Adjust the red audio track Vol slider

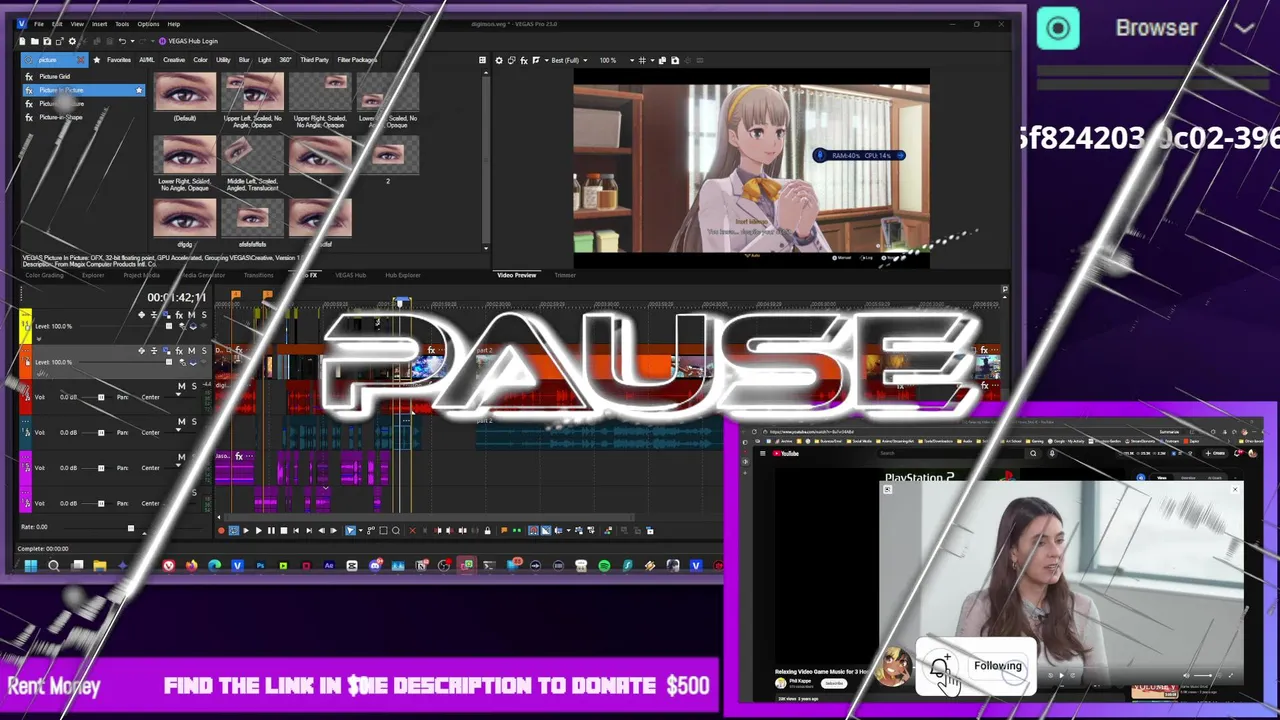click(x=99, y=397)
